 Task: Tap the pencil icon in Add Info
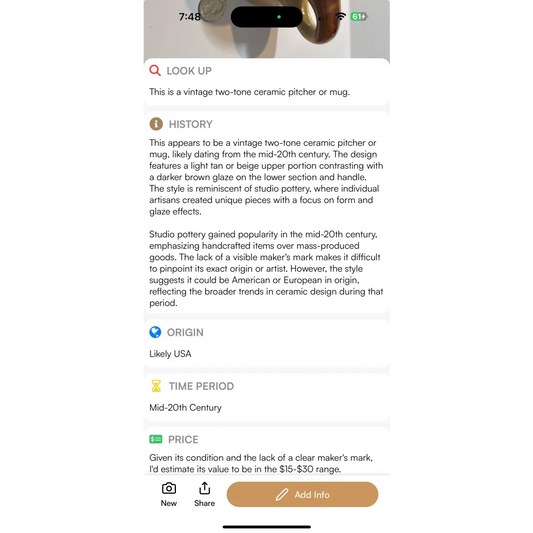click(282, 495)
